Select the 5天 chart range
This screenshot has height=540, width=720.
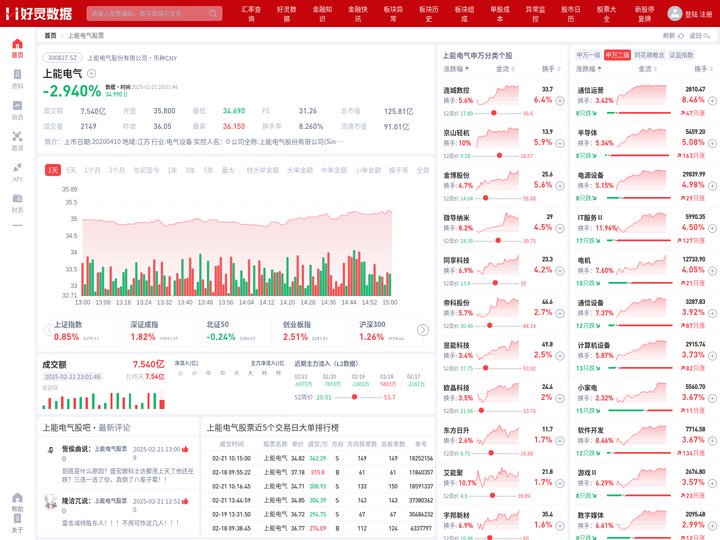coord(71,170)
